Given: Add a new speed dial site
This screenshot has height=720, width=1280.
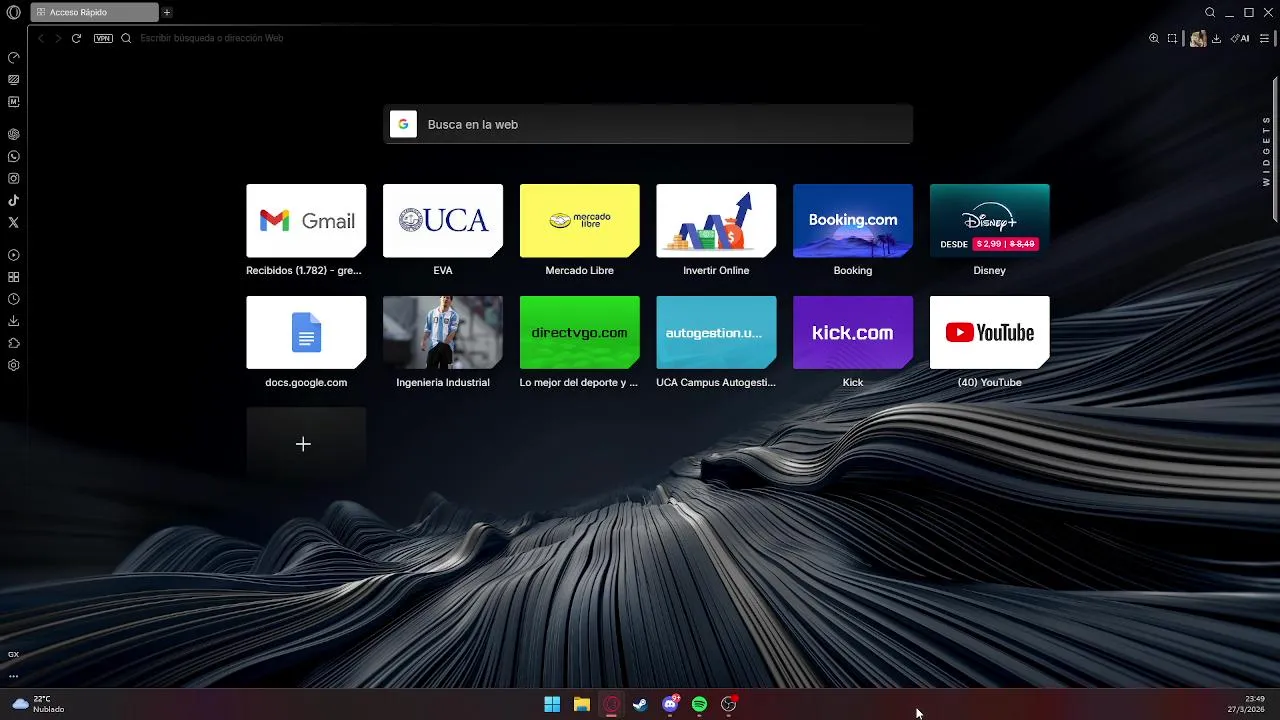Looking at the screenshot, I should click(x=306, y=444).
